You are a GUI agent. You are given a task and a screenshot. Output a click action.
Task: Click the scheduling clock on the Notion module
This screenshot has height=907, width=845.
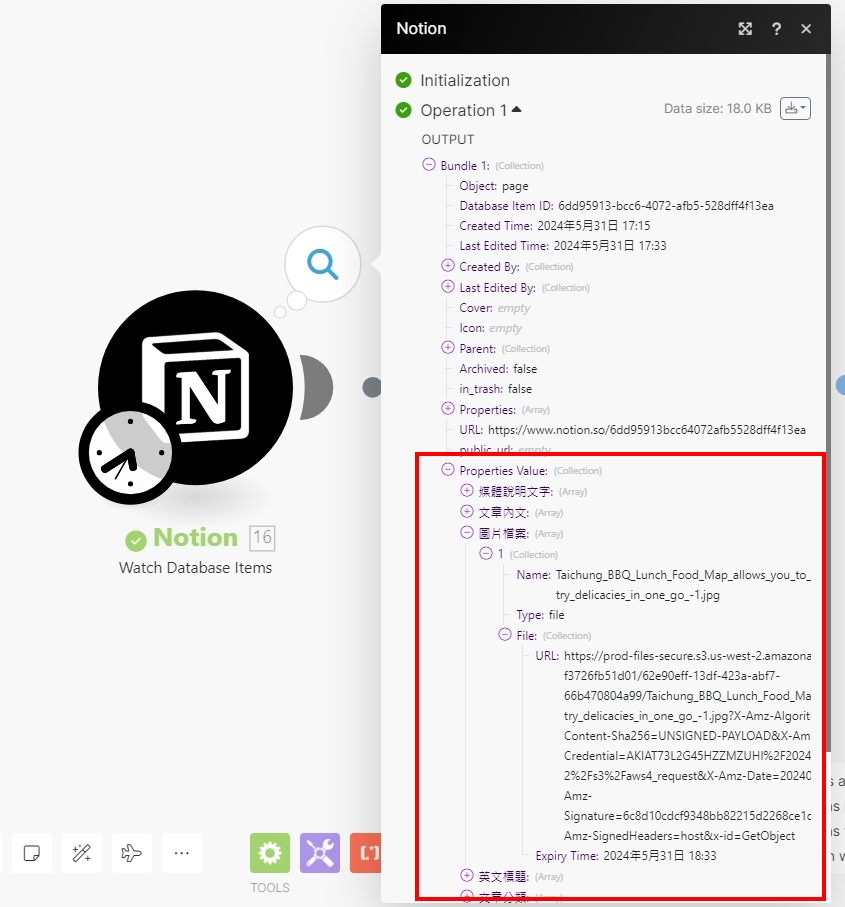[127, 453]
